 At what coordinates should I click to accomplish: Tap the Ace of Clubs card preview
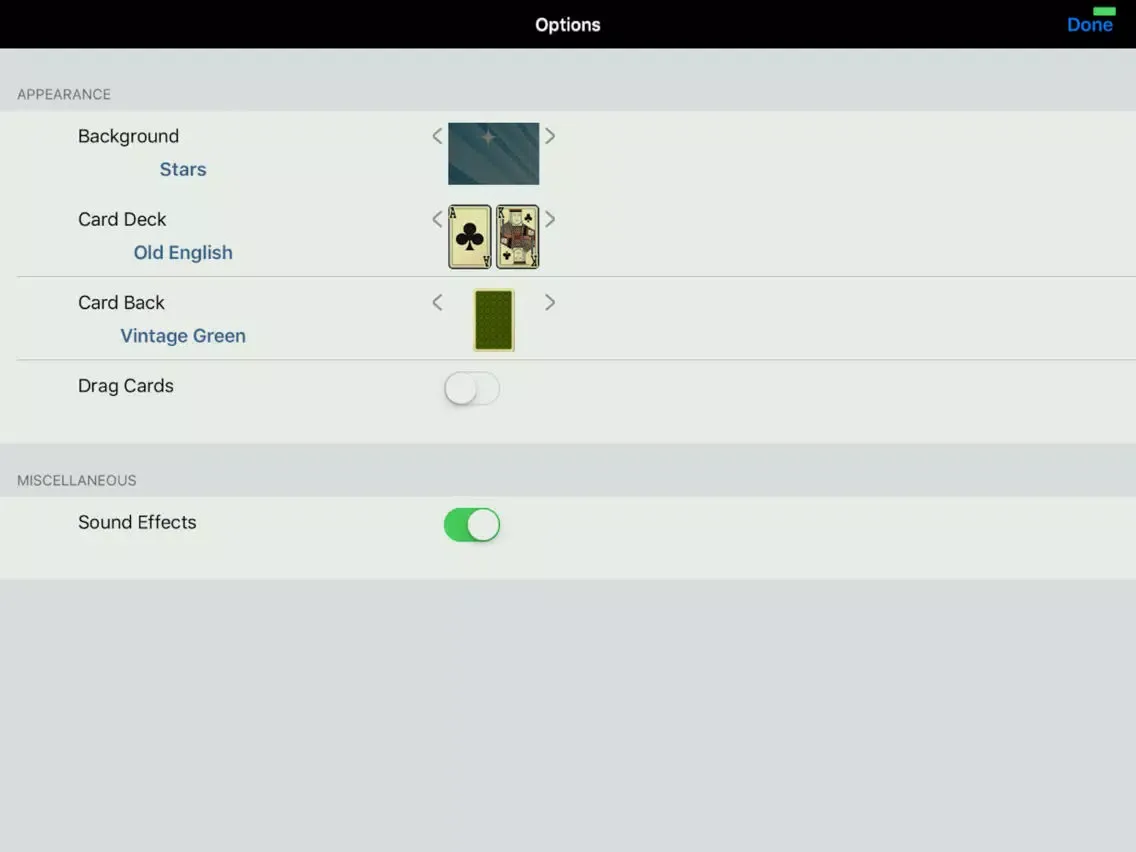pos(469,237)
